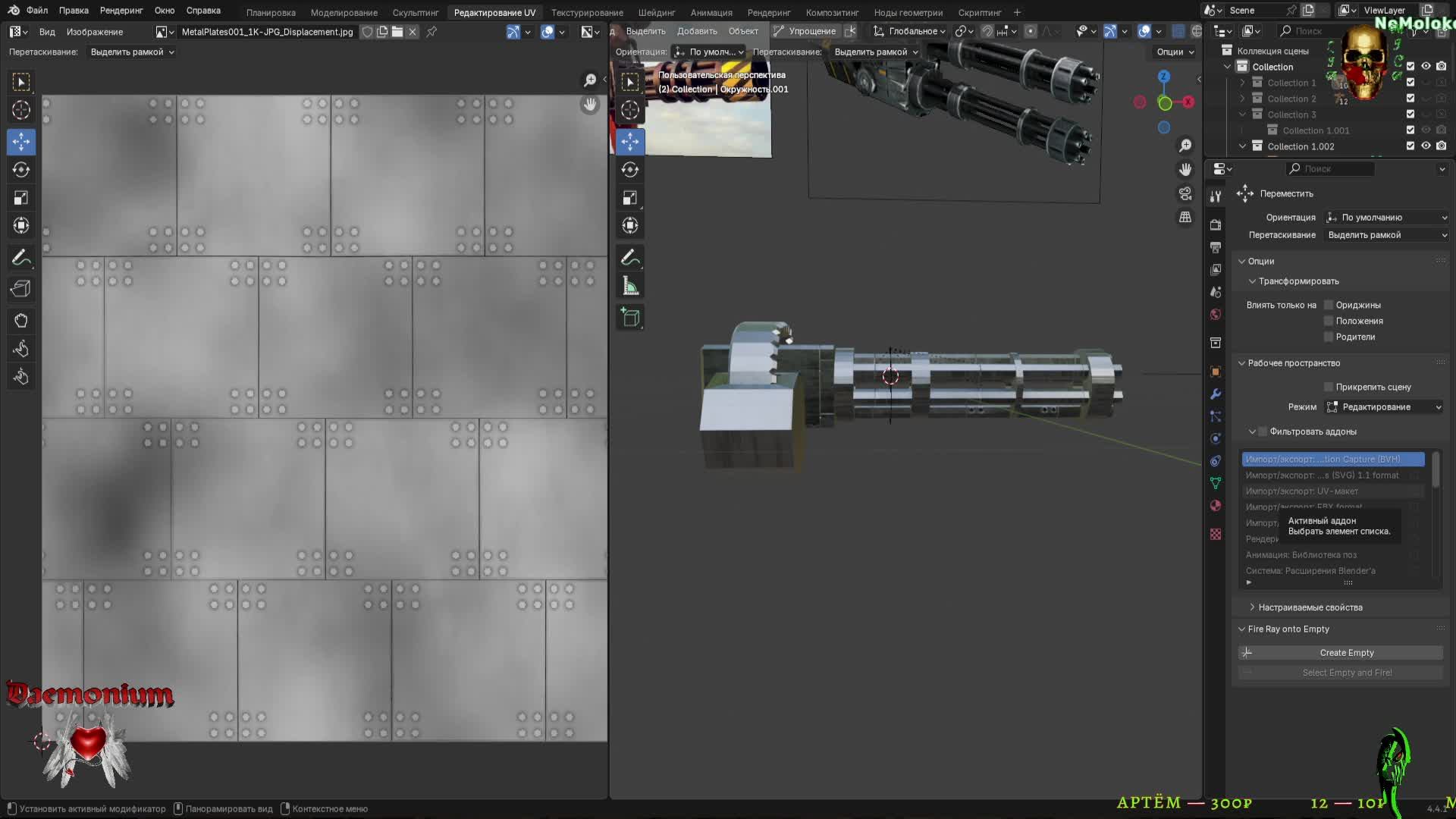Select the Rotate tool in UV editor toolbar
This screenshot has height=819, width=1456.
point(21,170)
